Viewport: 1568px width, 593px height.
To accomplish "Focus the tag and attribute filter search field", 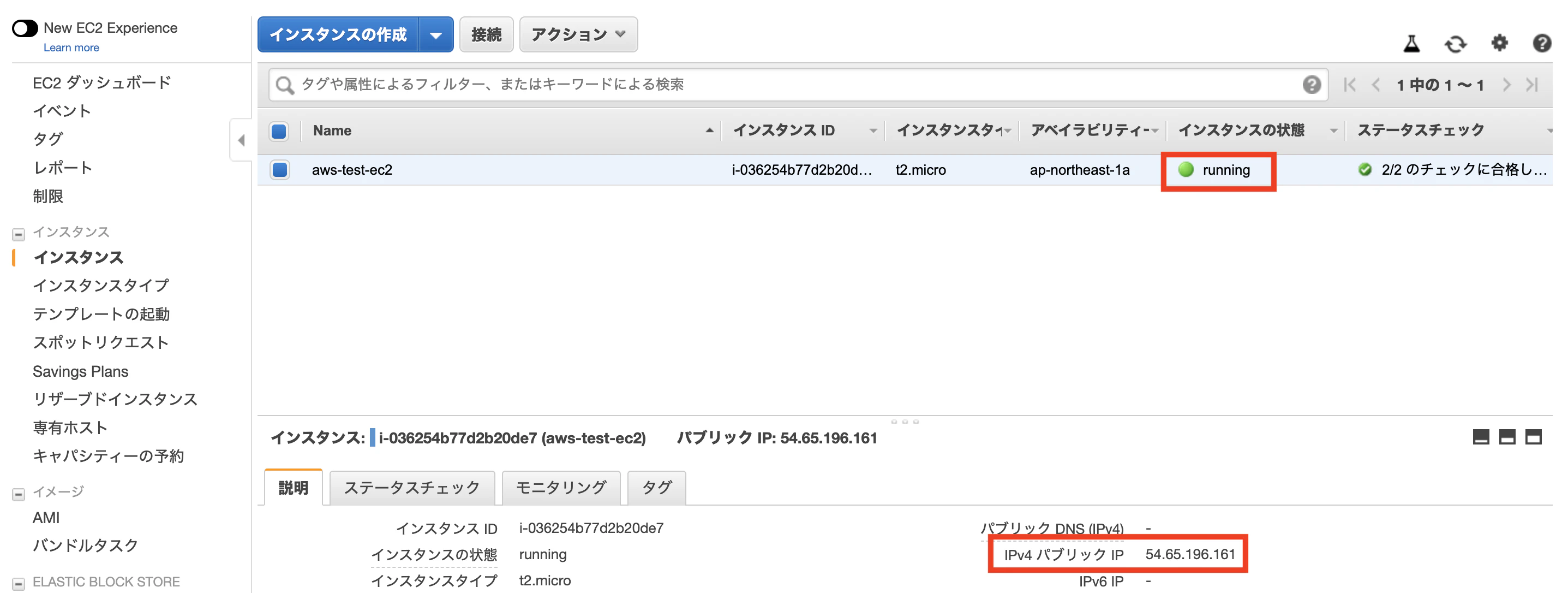I will coord(798,85).
